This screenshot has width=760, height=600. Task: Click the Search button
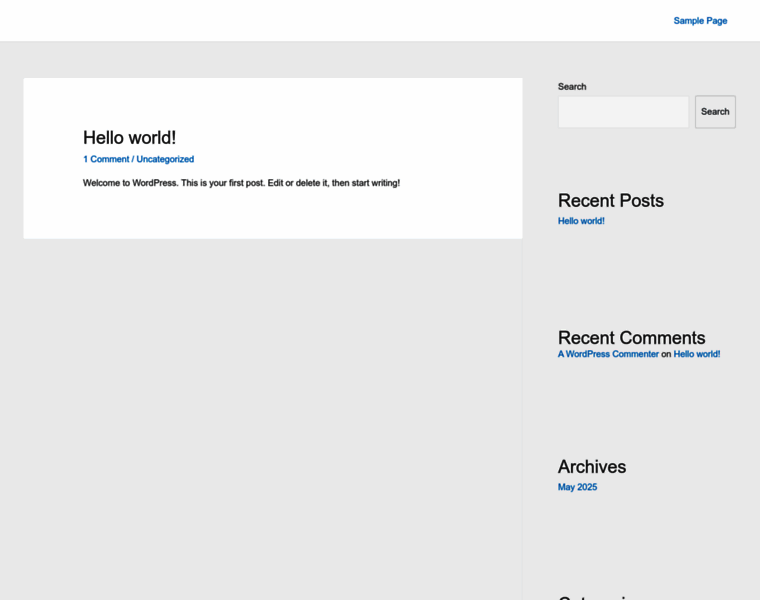point(715,112)
